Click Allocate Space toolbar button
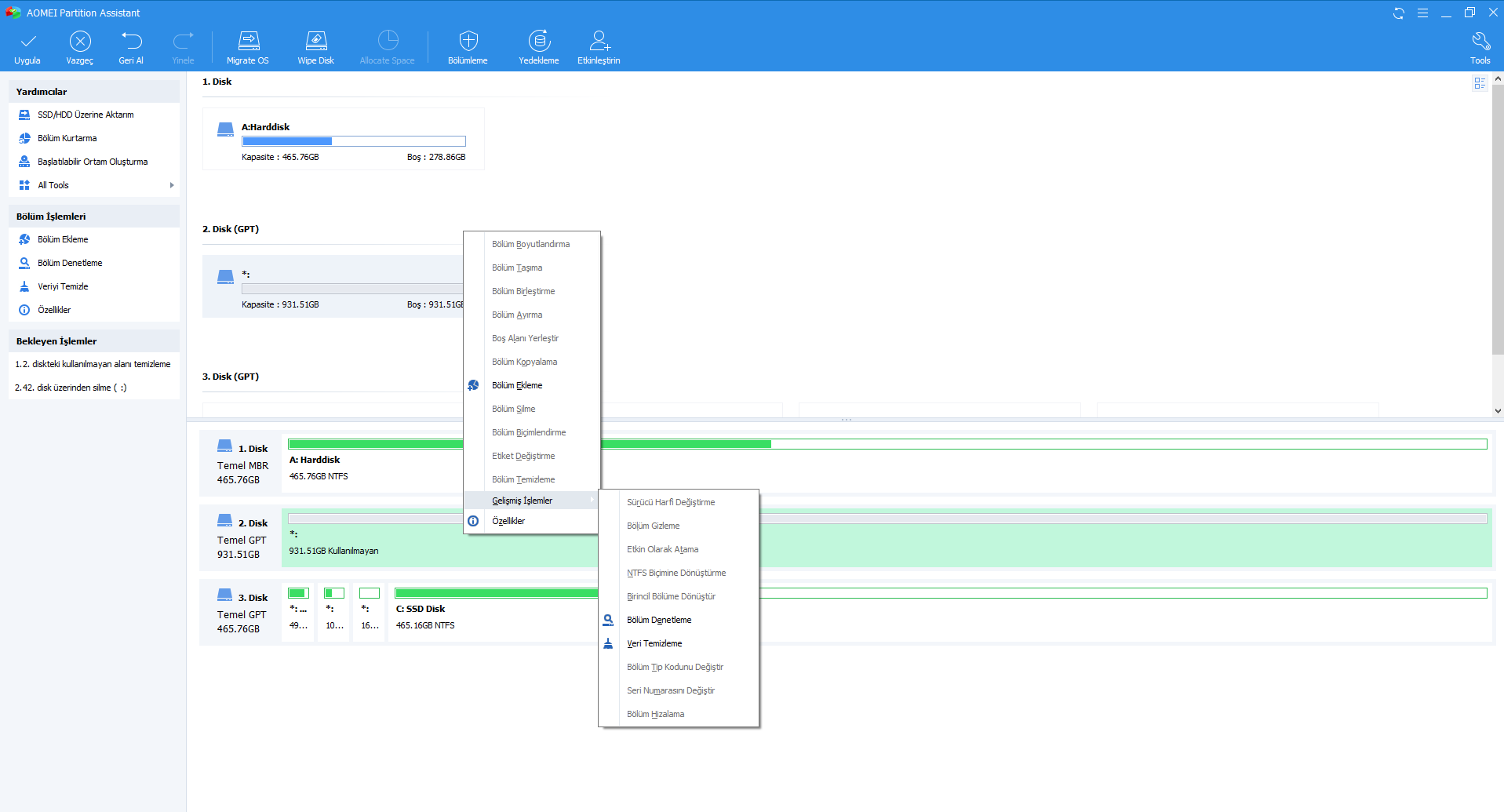This screenshot has width=1504, height=812. click(x=388, y=48)
